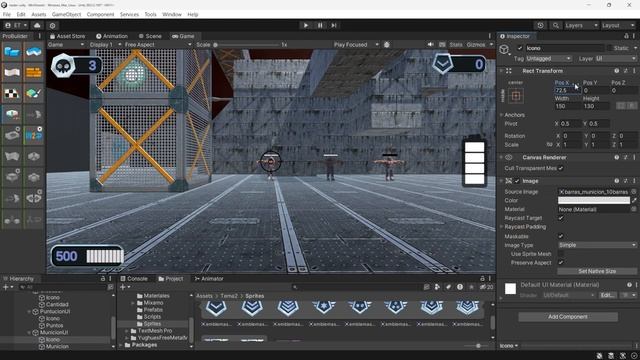Expand the Raycast Padding foldout
Viewport: 640px width, 360px height.
tap(502, 227)
